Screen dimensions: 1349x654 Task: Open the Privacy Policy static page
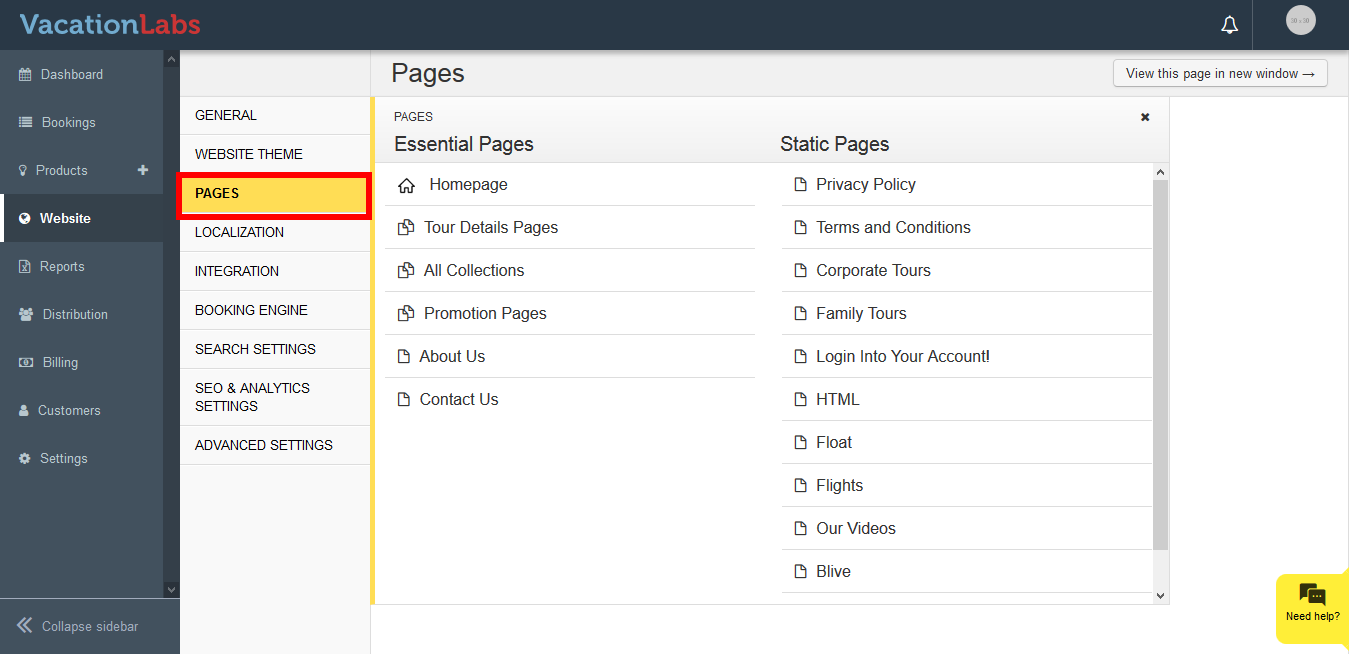(865, 185)
